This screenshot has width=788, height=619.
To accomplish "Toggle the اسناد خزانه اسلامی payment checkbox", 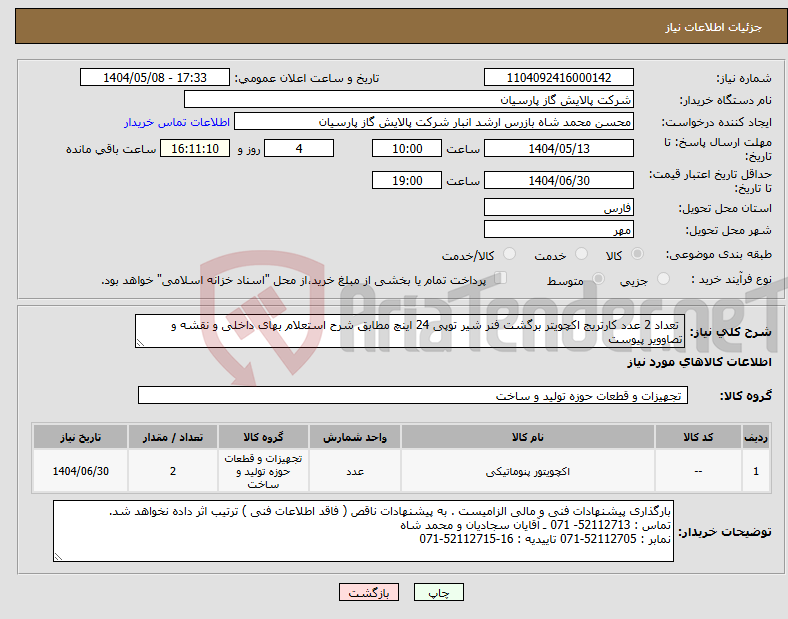I will click(500, 278).
